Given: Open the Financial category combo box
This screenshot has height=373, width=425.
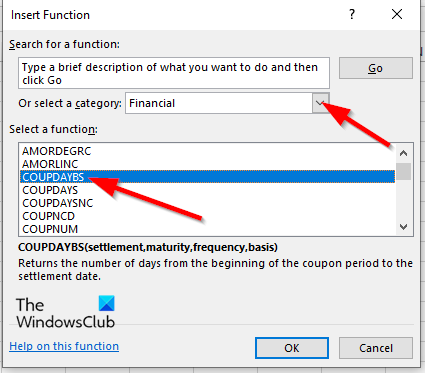Looking at the screenshot, I should (227, 103).
